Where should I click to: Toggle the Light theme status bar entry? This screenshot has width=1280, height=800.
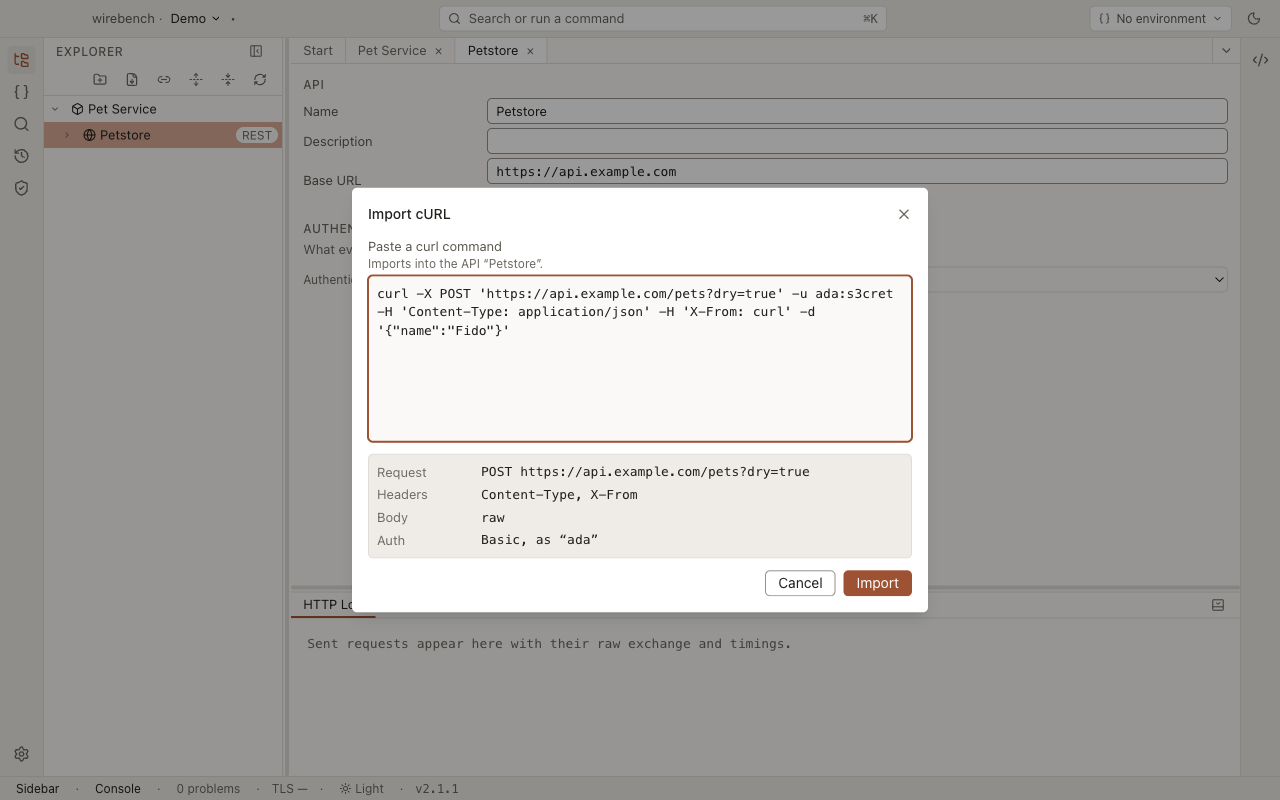pyautogui.click(x=361, y=789)
